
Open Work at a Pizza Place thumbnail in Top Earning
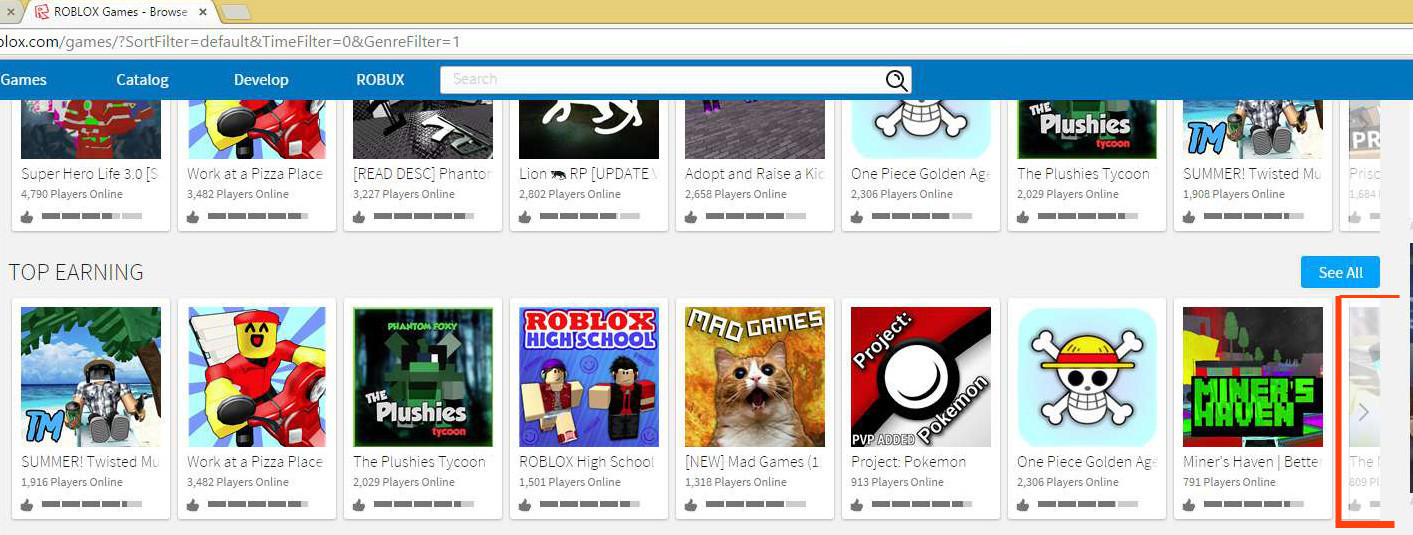pyautogui.click(x=257, y=377)
